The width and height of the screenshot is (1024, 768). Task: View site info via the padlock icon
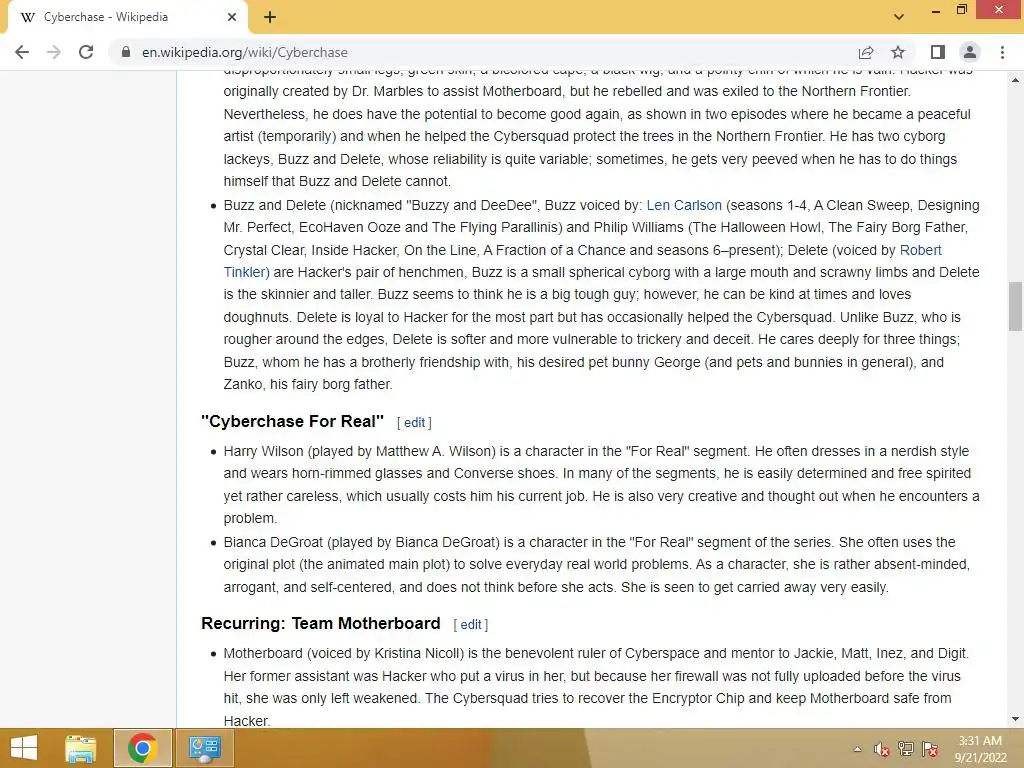(126, 52)
